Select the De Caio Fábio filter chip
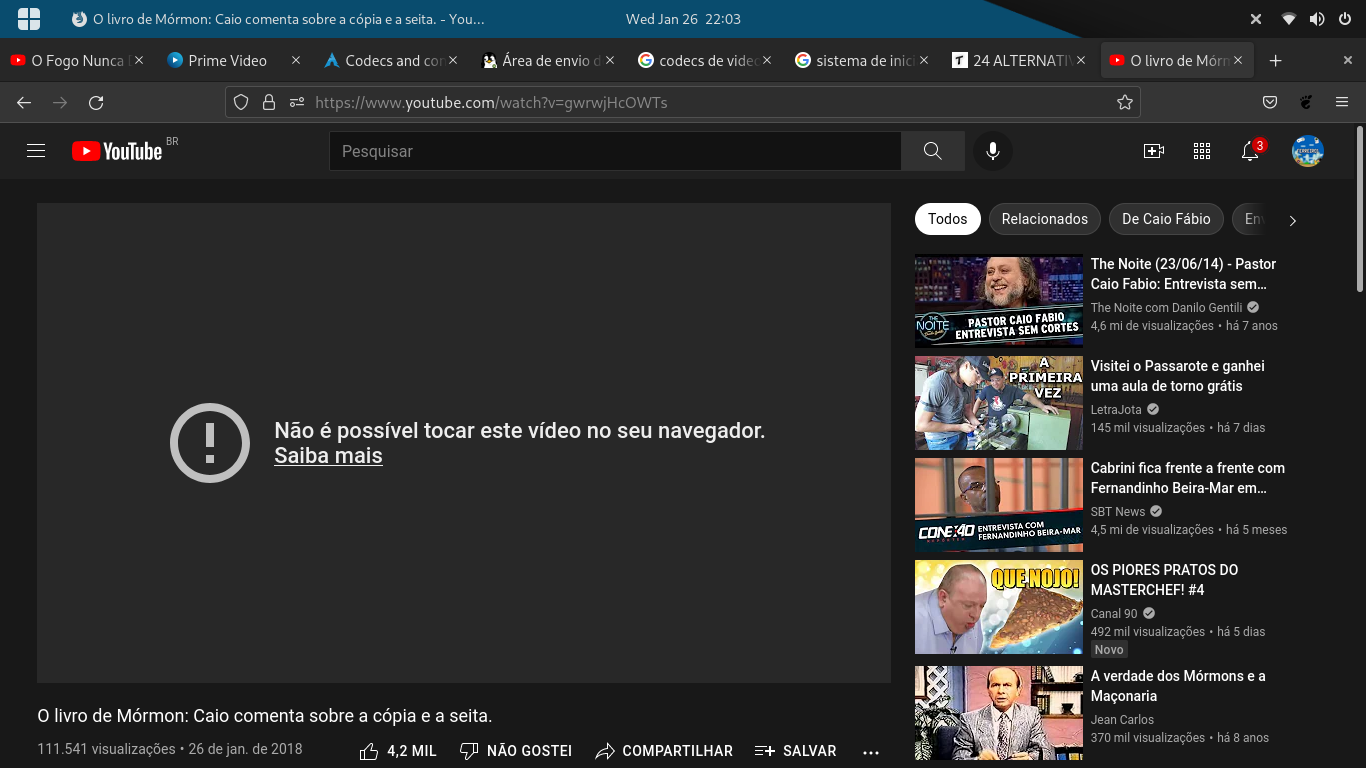This screenshot has width=1366, height=768. [1166, 219]
